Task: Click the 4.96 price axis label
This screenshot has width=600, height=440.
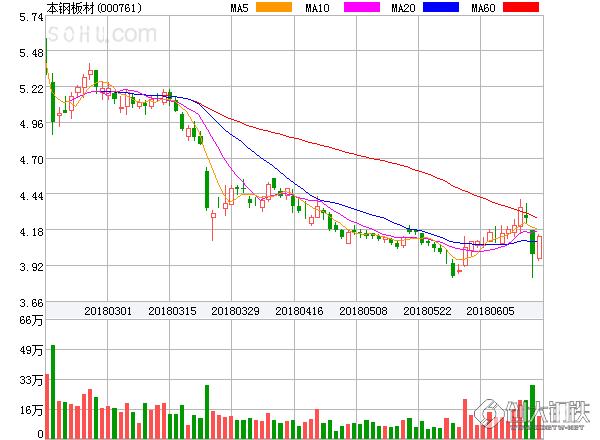Action: [31, 124]
